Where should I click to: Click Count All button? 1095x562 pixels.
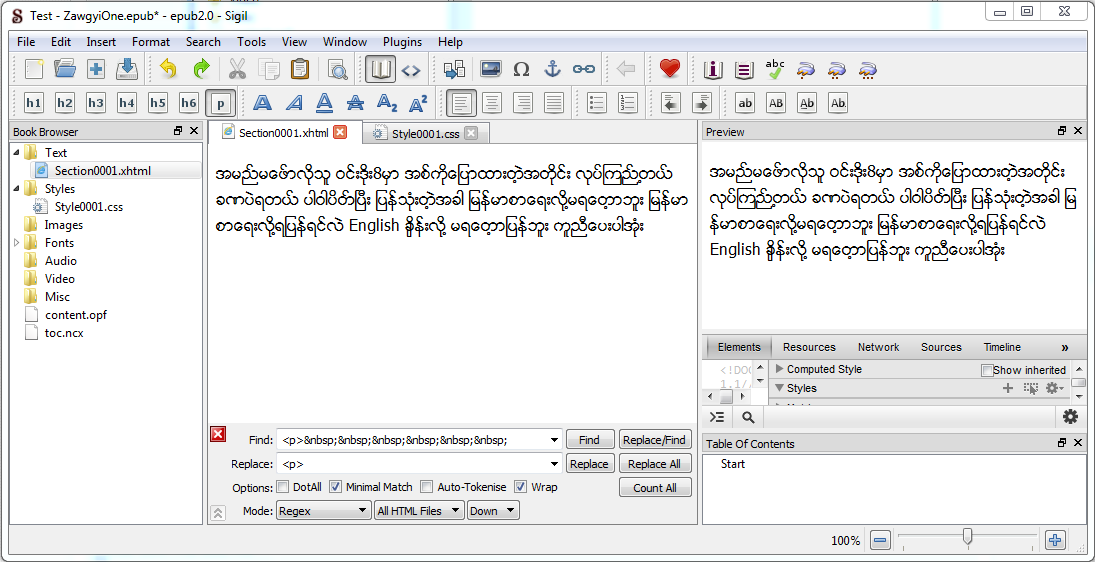[654, 488]
